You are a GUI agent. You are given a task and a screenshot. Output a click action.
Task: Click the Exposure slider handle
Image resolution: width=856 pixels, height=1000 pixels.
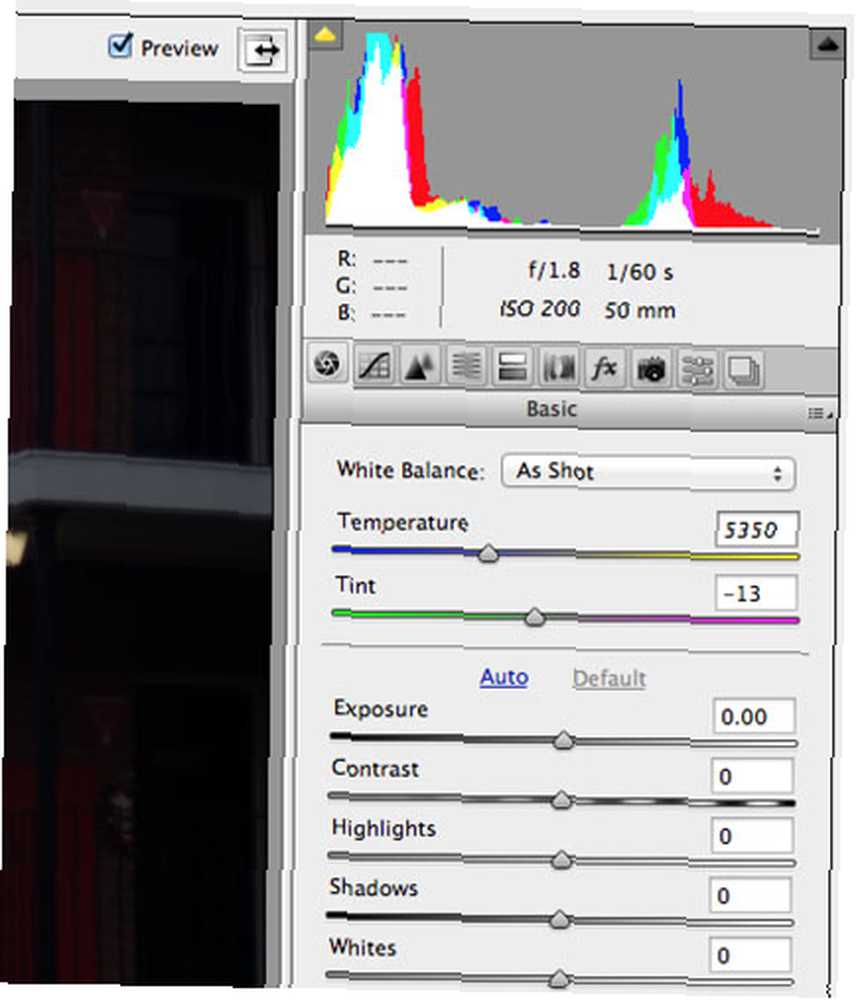pos(563,740)
